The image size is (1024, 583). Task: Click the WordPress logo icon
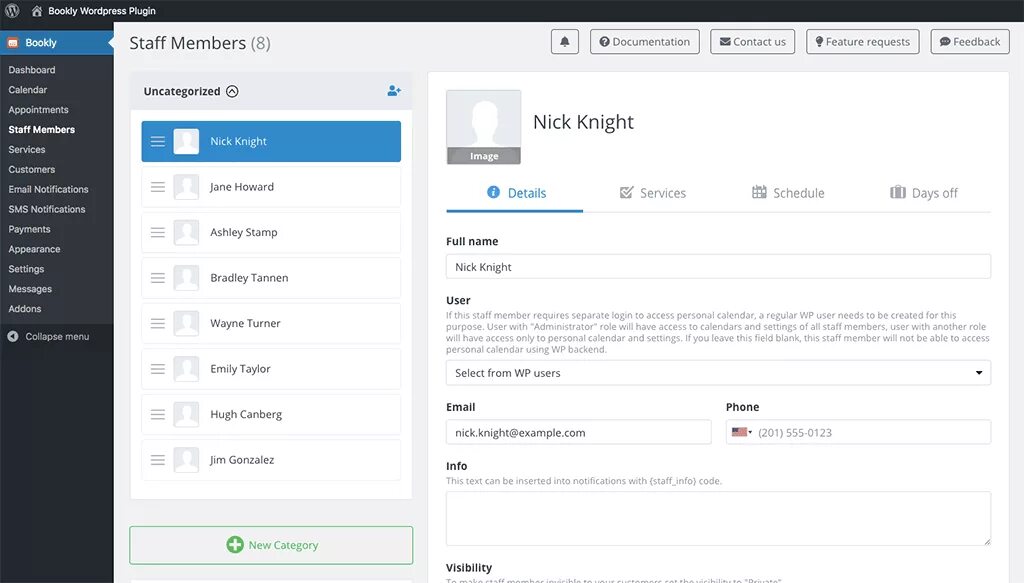tap(12, 11)
